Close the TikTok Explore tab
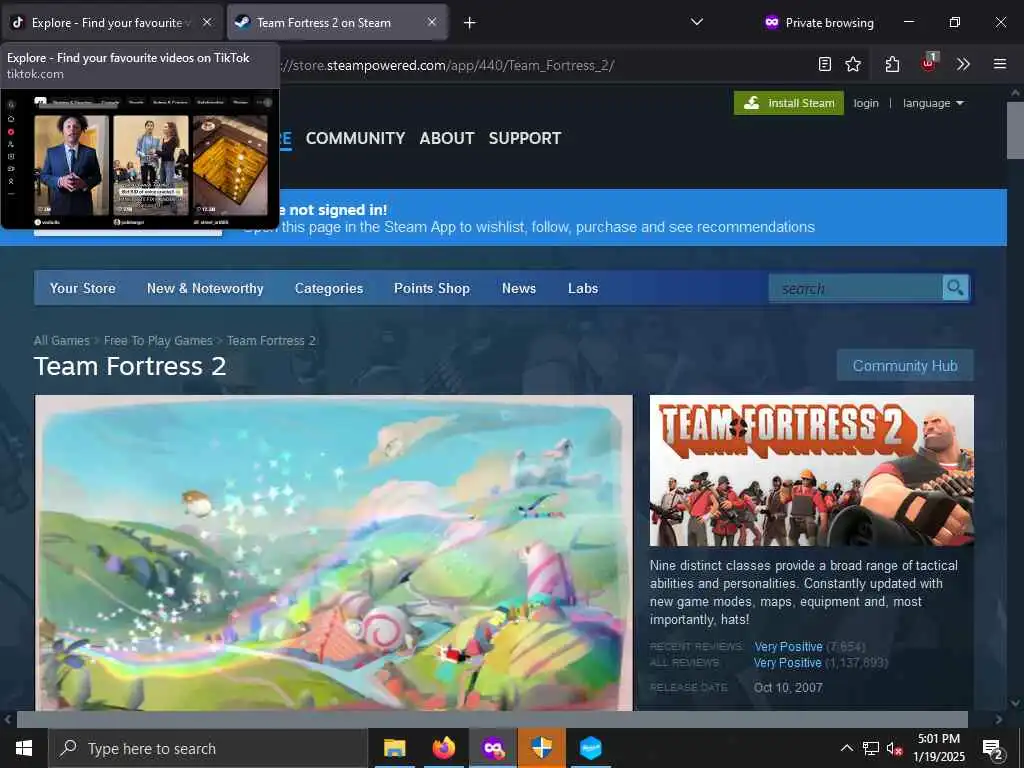This screenshot has width=1024, height=768. [207, 22]
